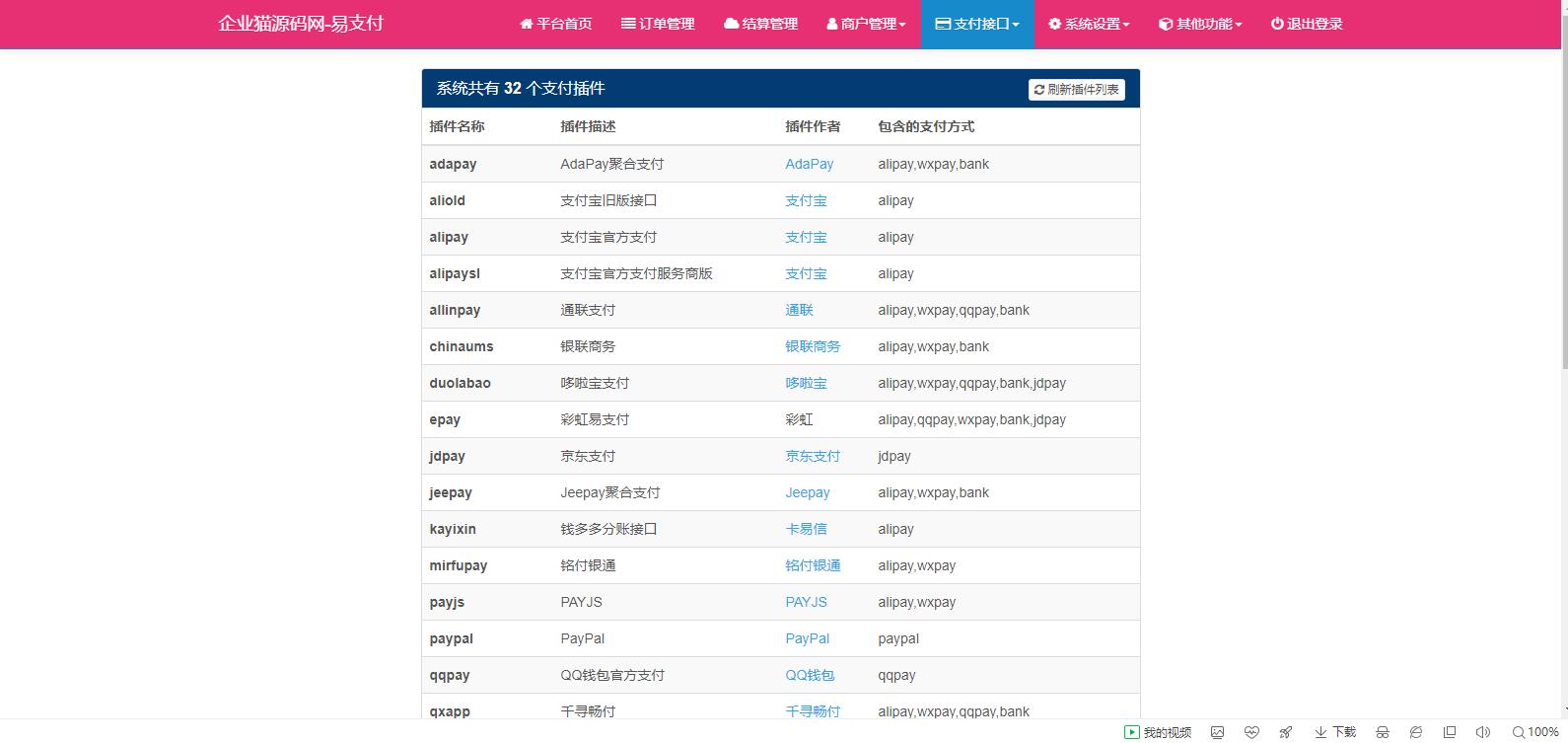The width and height of the screenshot is (1568, 743).
Task: Select the payjs plugin name
Action: point(447,602)
